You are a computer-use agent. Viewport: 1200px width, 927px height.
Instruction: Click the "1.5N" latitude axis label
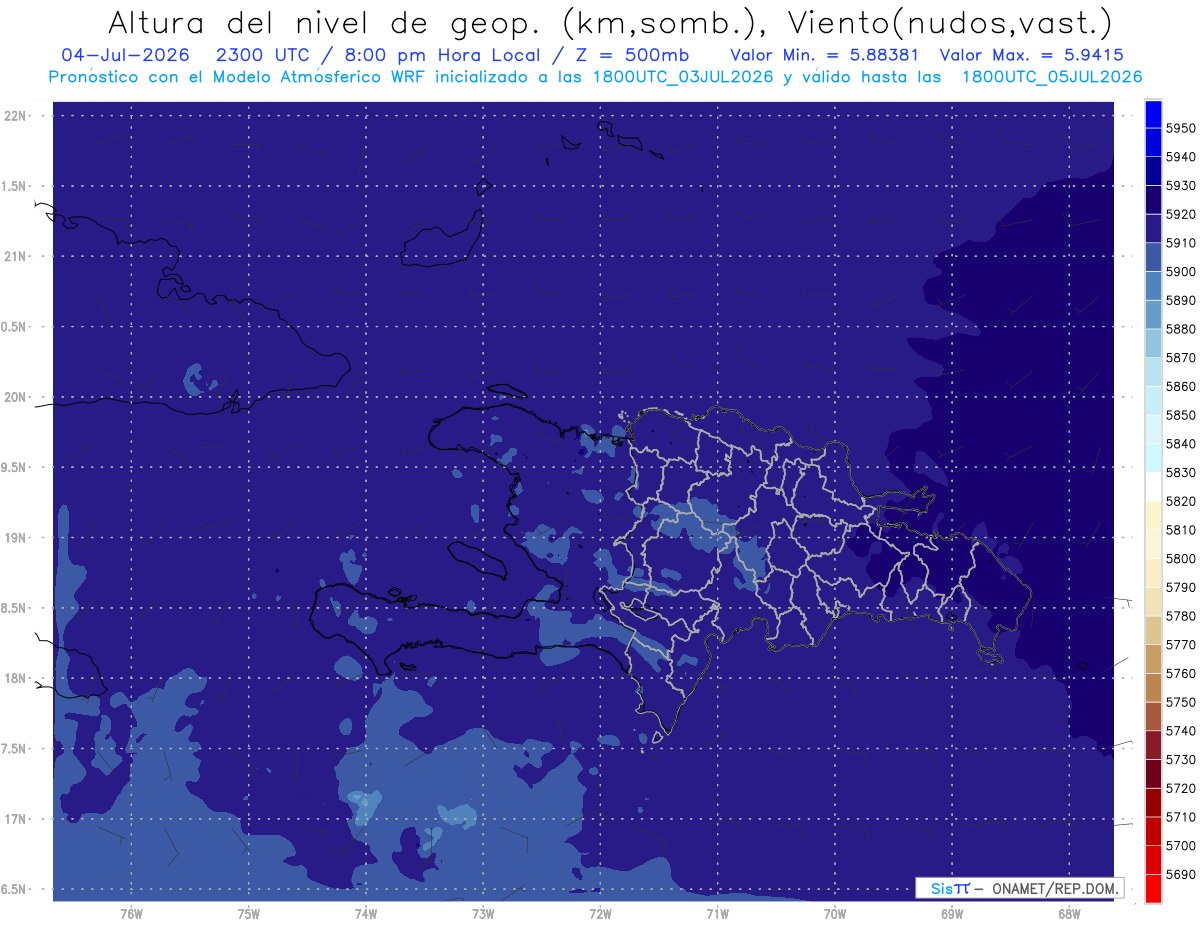(x=15, y=187)
